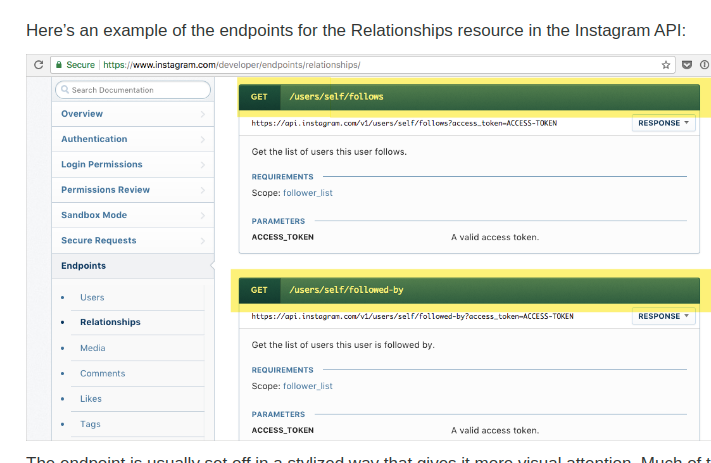This screenshot has width=711, height=463.
Task: Click into the Search Documentation field
Action: pyautogui.click(x=133, y=90)
